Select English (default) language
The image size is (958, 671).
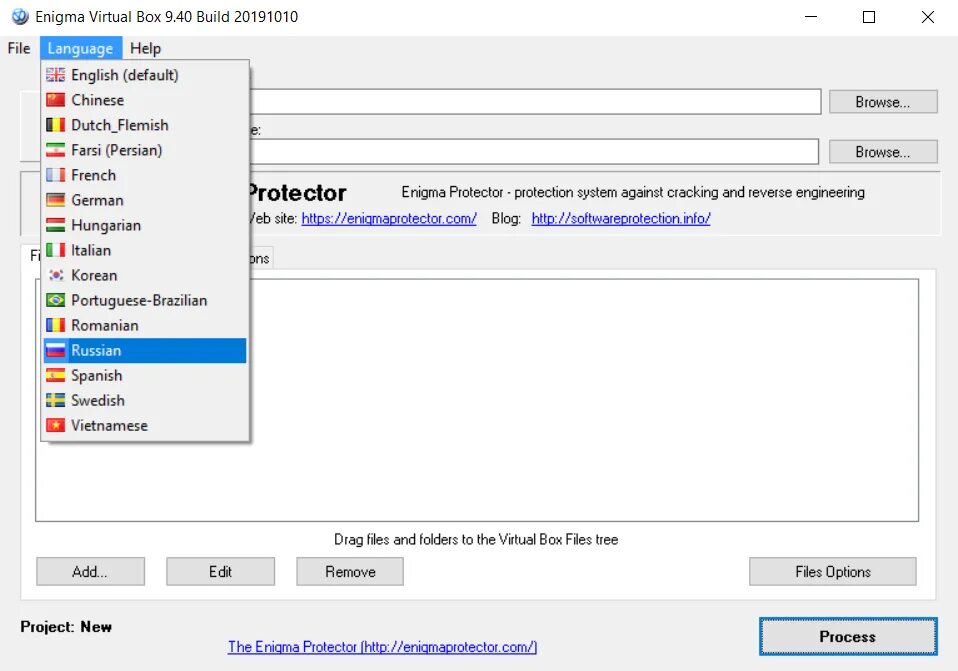[x=145, y=75]
